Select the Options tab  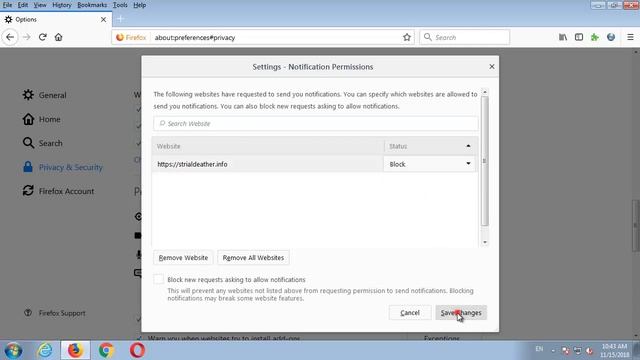(x=56, y=19)
